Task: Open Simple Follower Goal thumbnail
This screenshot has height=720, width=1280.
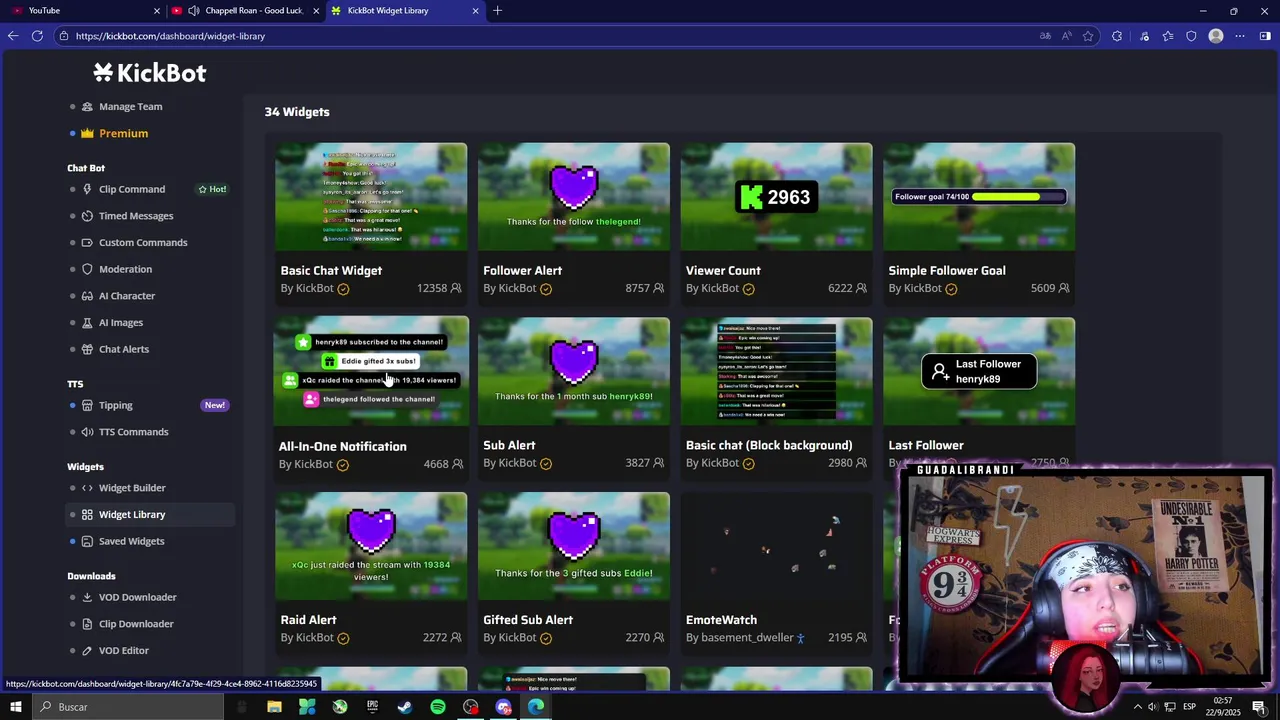Action: click(x=979, y=197)
